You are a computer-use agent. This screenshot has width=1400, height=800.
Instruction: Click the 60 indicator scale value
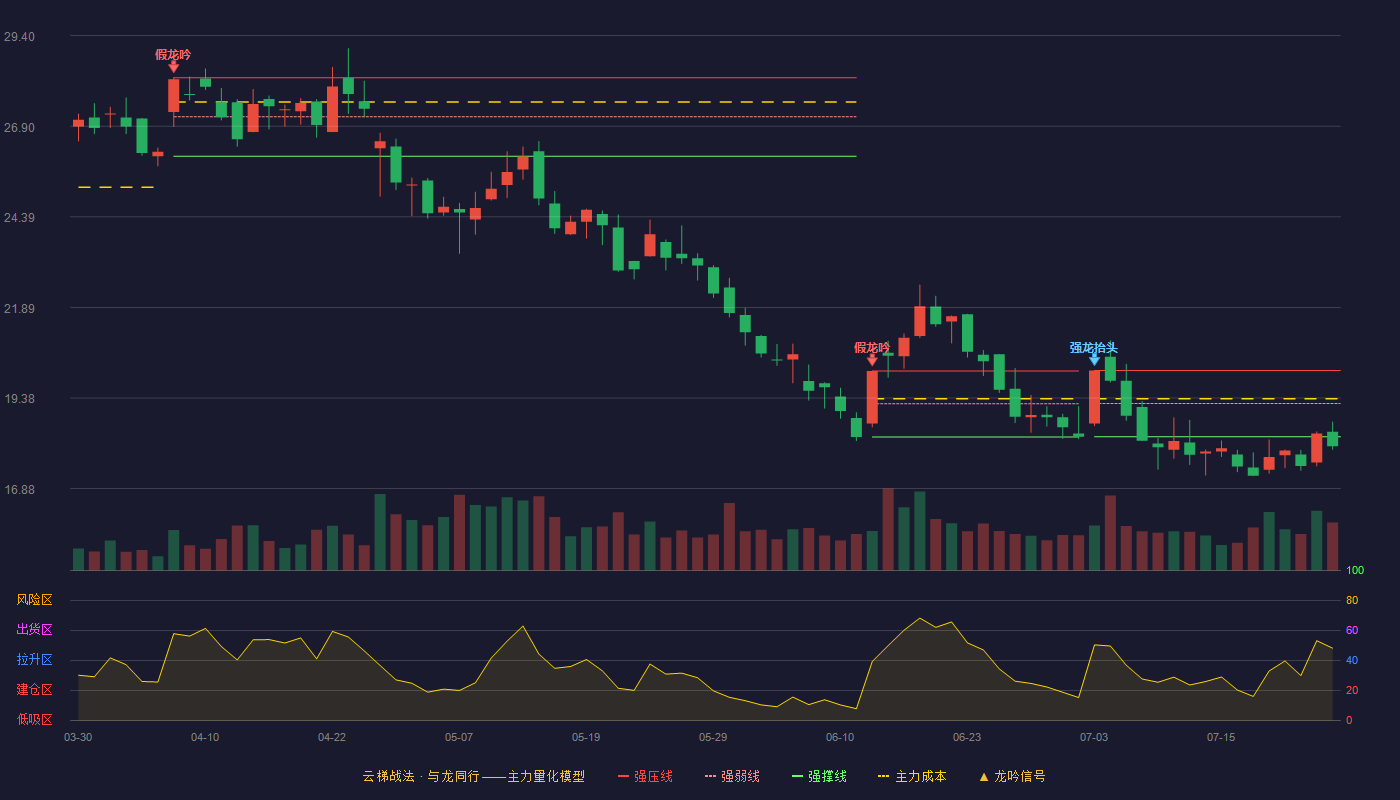pos(1352,630)
